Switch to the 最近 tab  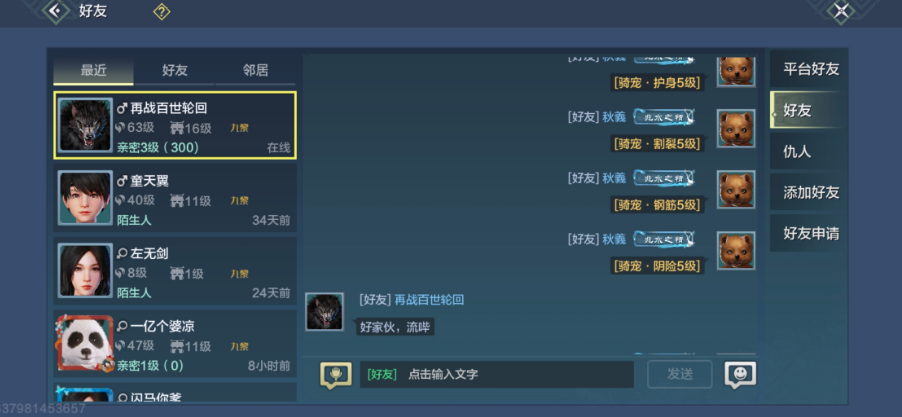[x=93, y=71]
